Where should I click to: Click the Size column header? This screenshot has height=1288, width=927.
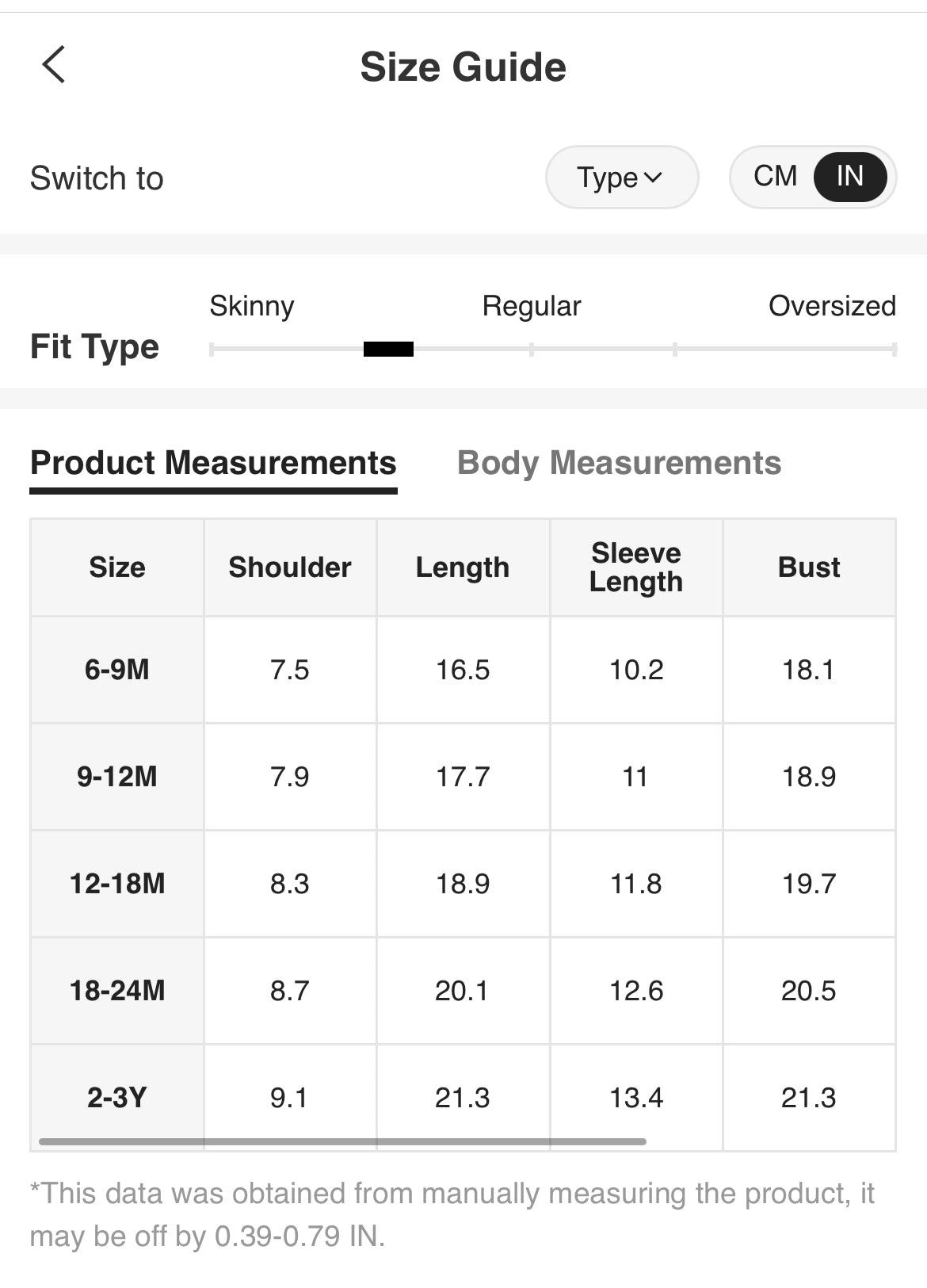pos(117,568)
